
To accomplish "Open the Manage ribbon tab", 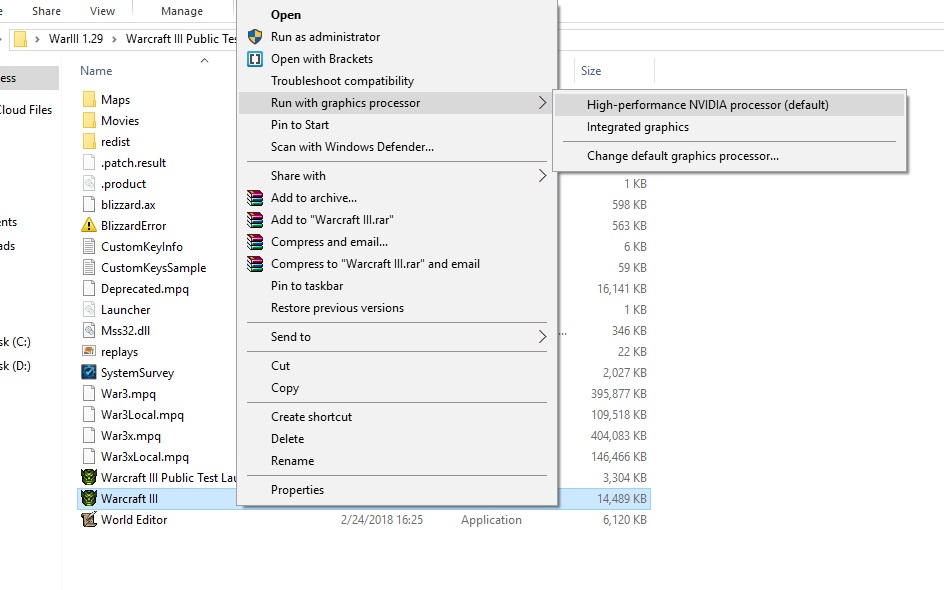I will coord(182,11).
